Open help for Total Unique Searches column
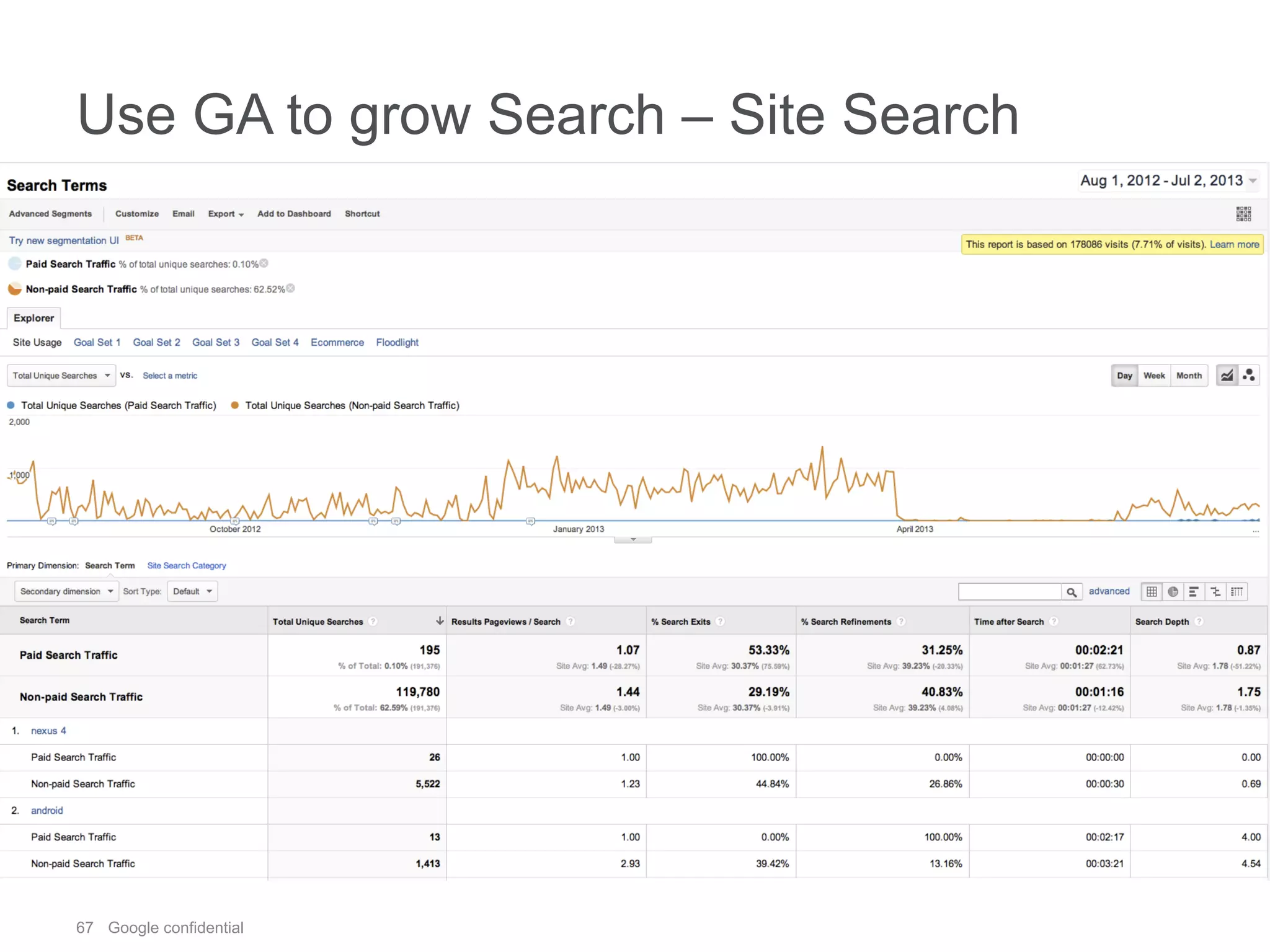The width and height of the screenshot is (1270, 952). (x=373, y=622)
